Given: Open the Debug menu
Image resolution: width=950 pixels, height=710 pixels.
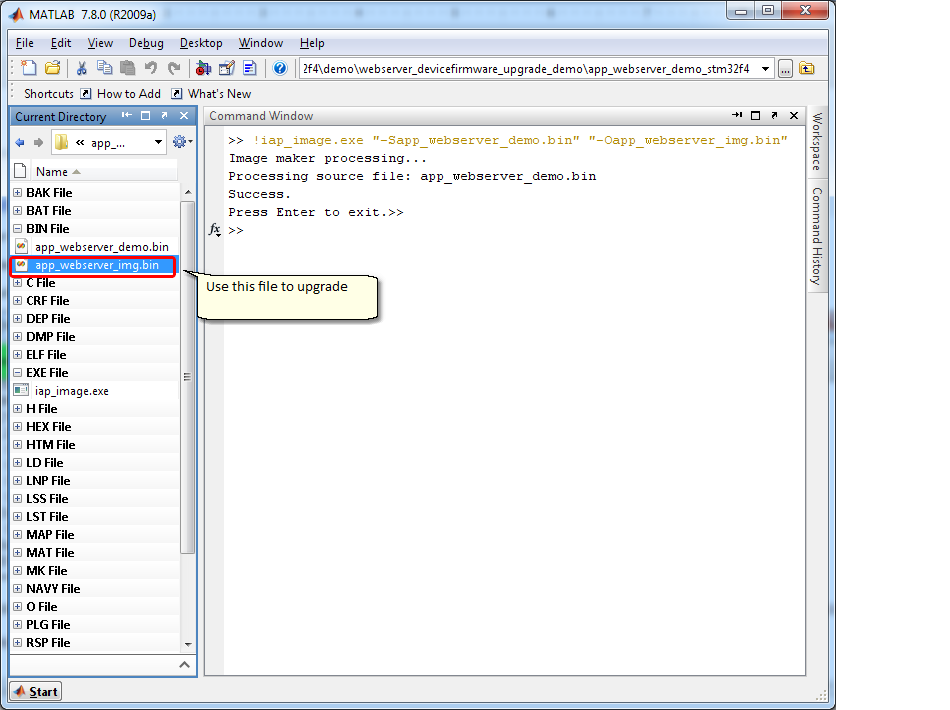Looking at the screenshot, I should (146, 43).
